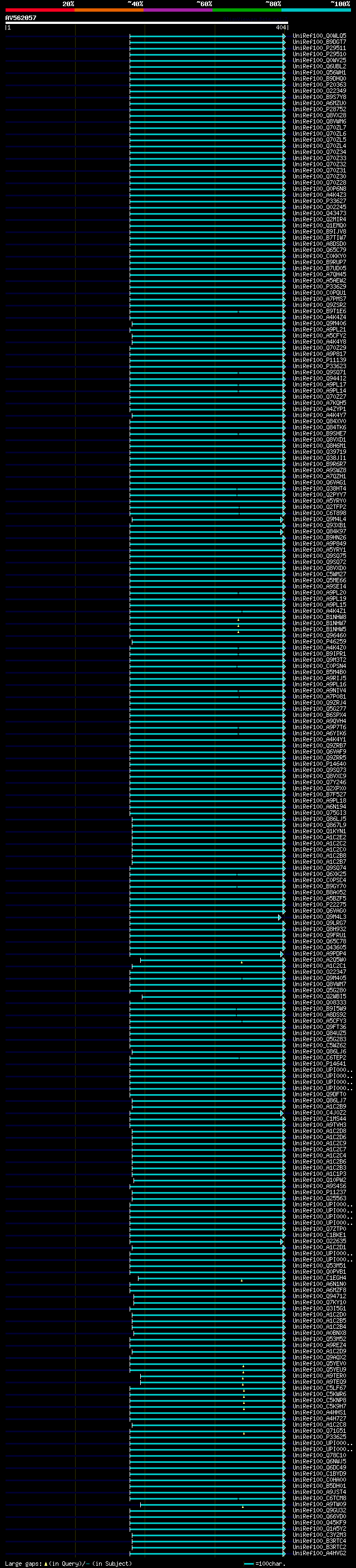Select the UniRef100_A4HVG2 row label
The height and width of the screenshot is (1568, 356).
[319, 1553]
